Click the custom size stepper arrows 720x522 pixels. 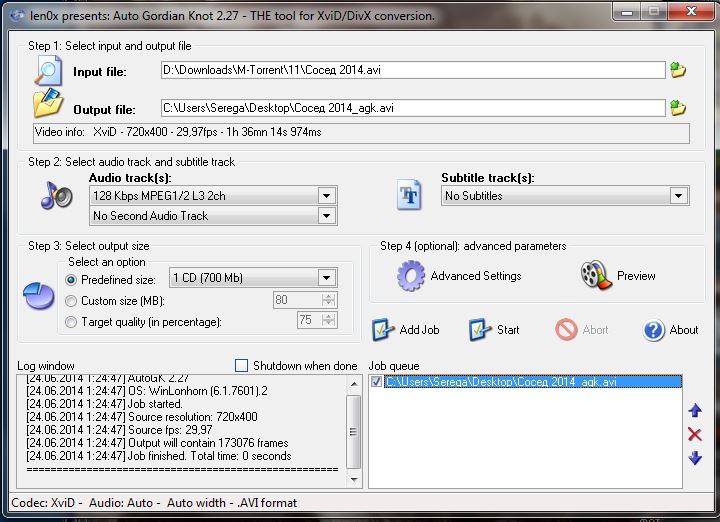tap(328, 300)
